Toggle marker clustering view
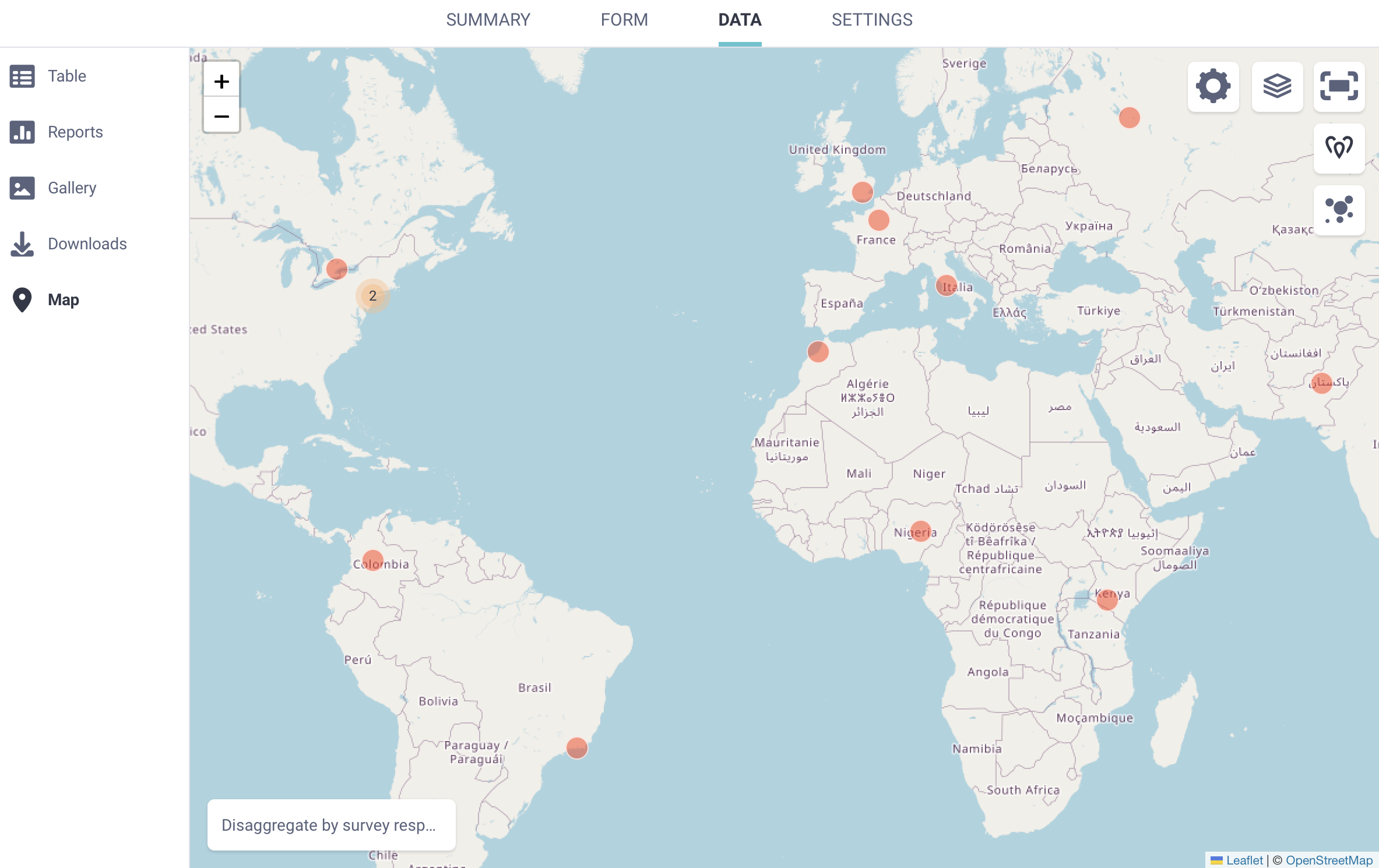This screenshot has width=1379, height=868. (x=1339, y=210)
